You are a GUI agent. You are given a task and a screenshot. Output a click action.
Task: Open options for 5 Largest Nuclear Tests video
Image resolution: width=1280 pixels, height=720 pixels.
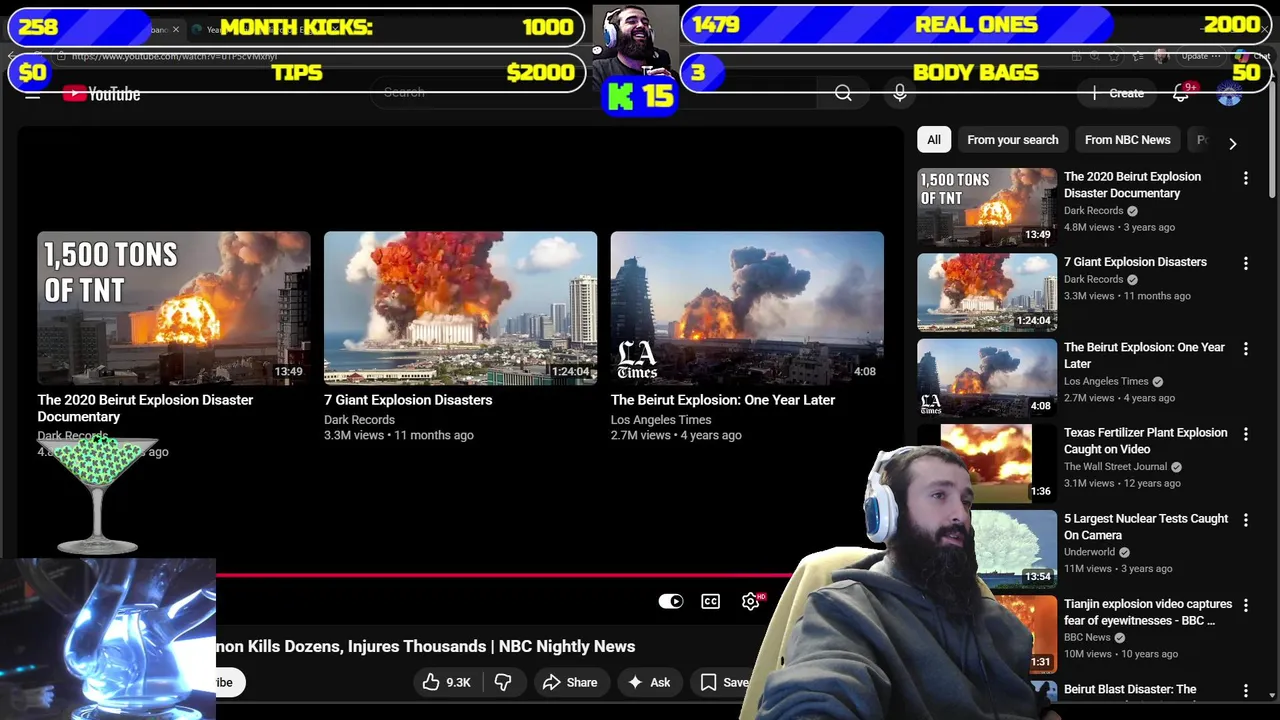click(x=1245, y=520)
